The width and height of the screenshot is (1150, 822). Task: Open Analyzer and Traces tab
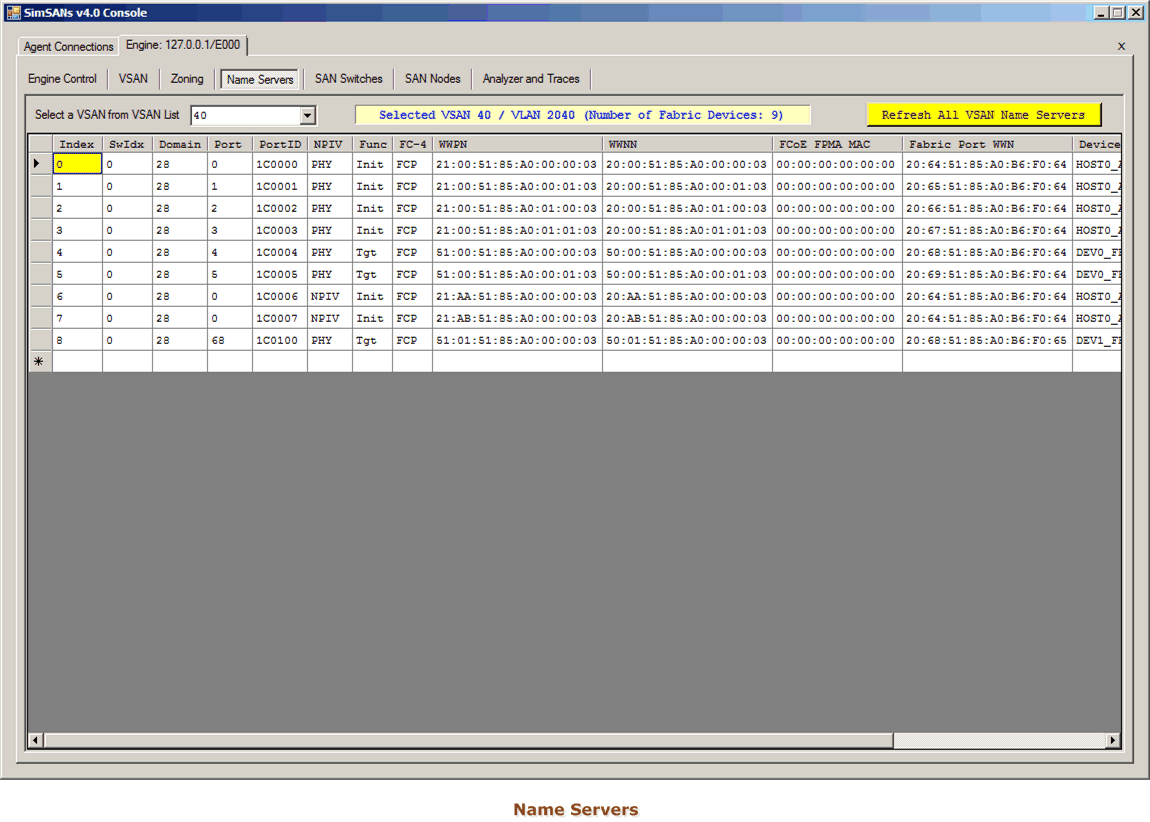(531, 79)
